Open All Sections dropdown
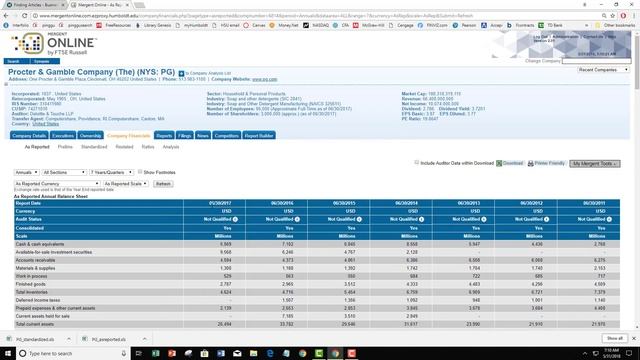Viewport: 640px width, 360px height. [x=64, y=172]
